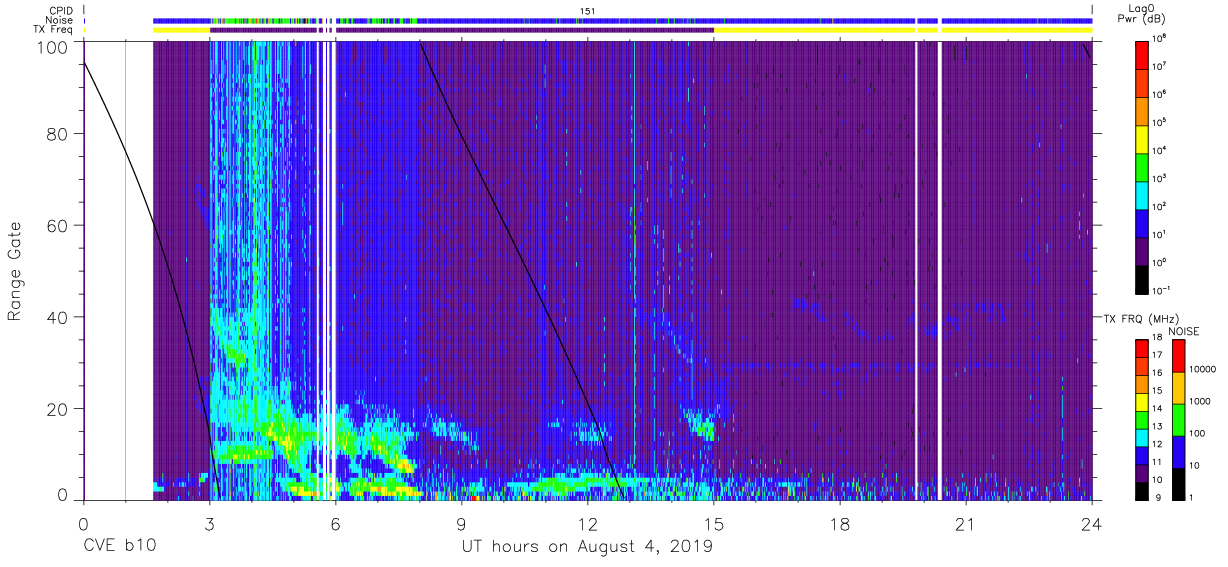Select the red 10^7–10^8 power swatch

point(1143,53)
